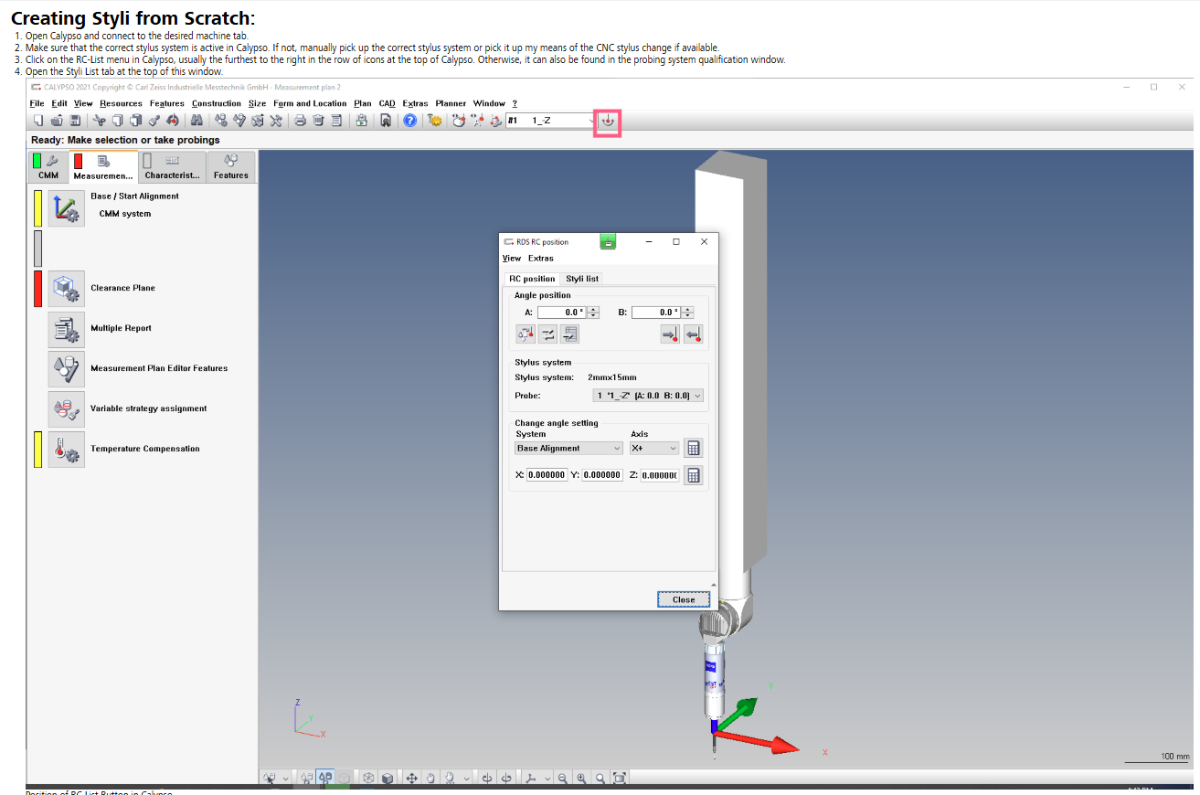Click calculator icon beside the Axis dropdown
Screen dimensions: 1200x795
692,448
